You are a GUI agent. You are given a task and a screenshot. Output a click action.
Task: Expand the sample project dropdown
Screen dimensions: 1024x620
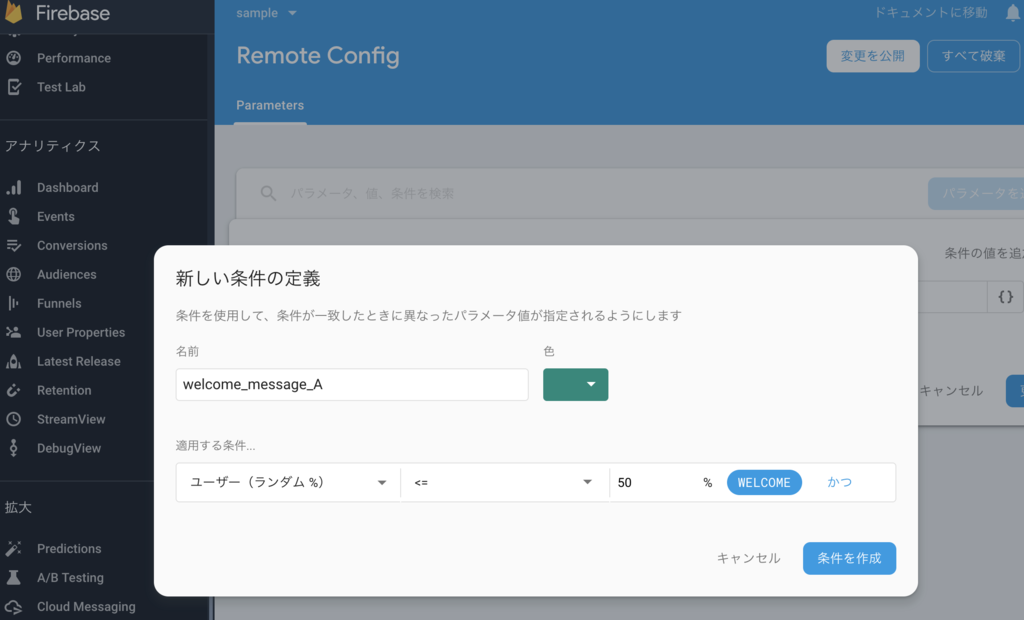tap(266, 13)
